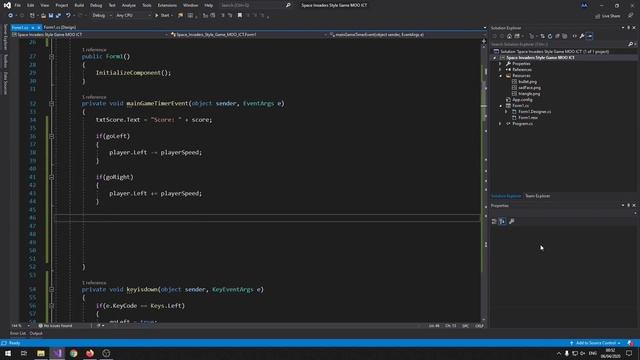Collapse the mainGameTimerEvent method in the code editor
This screenshot has height=360, width=640.
click(51, 104)
